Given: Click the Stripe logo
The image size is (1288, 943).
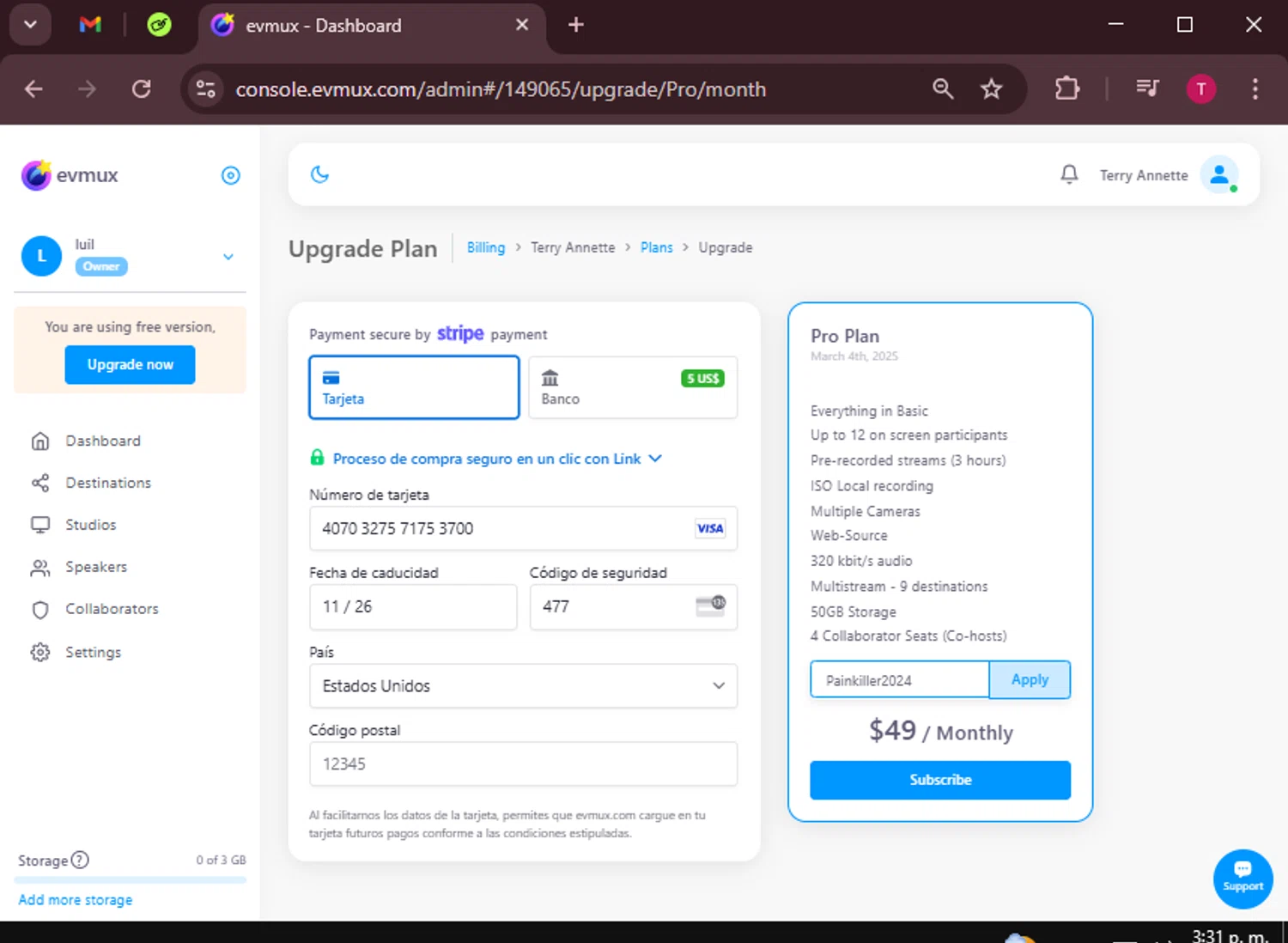Looking at the screenshot, I should tap(460, 333).
